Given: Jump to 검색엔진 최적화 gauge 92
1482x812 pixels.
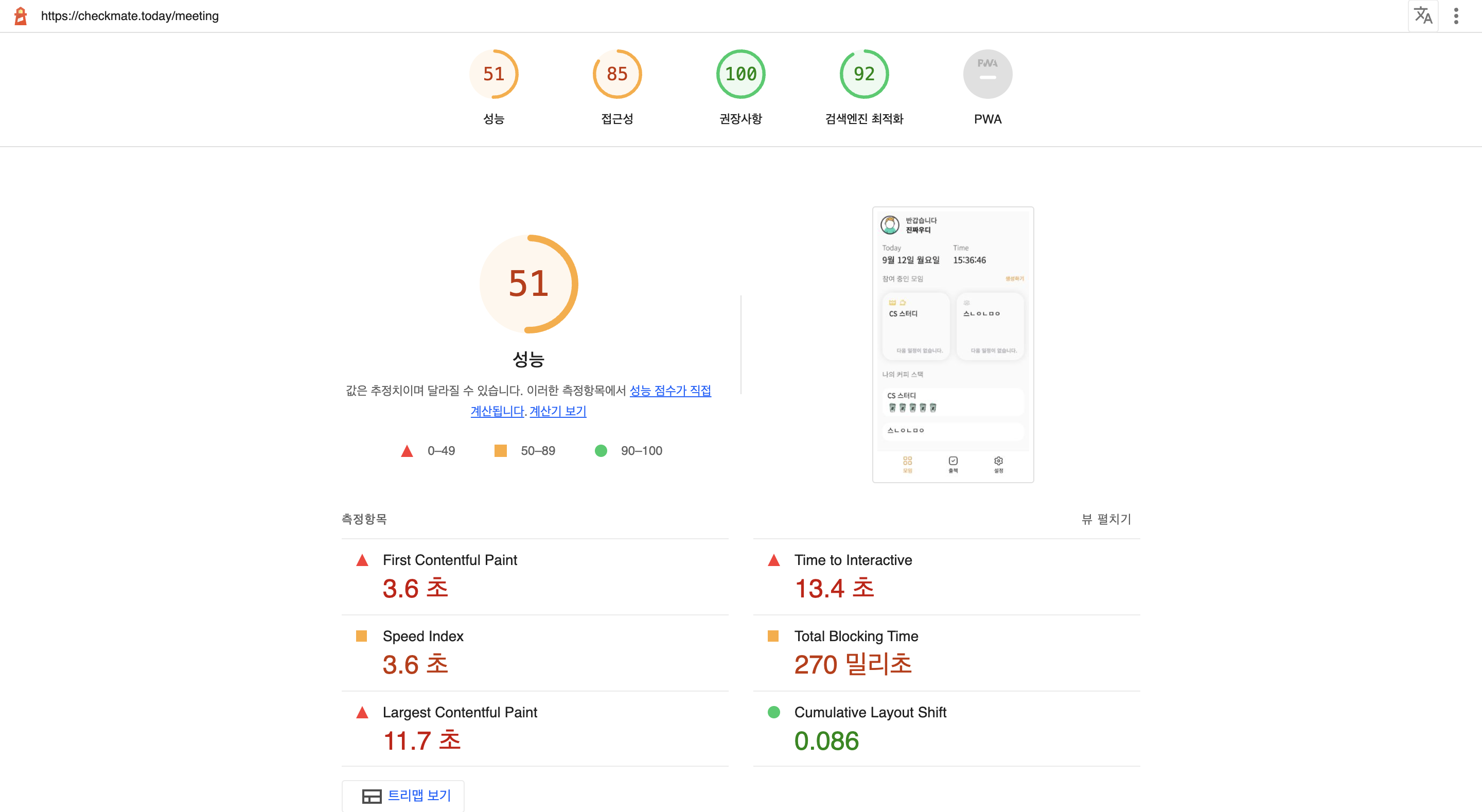Looking at the screenshot, I should coord(863,74).
